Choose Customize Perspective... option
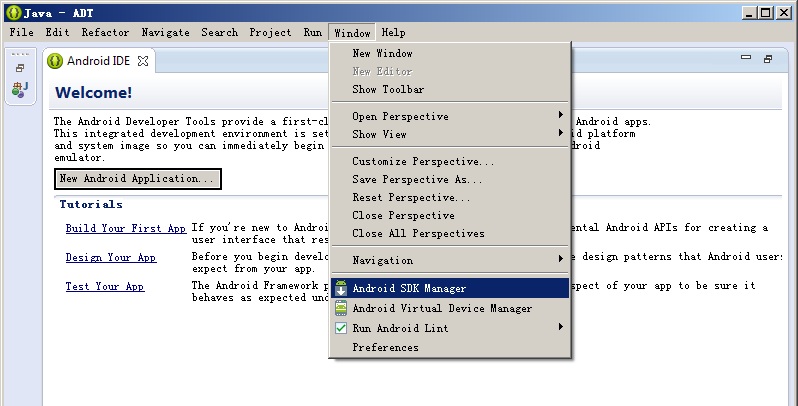798x406 pixels. pos(450,161)
